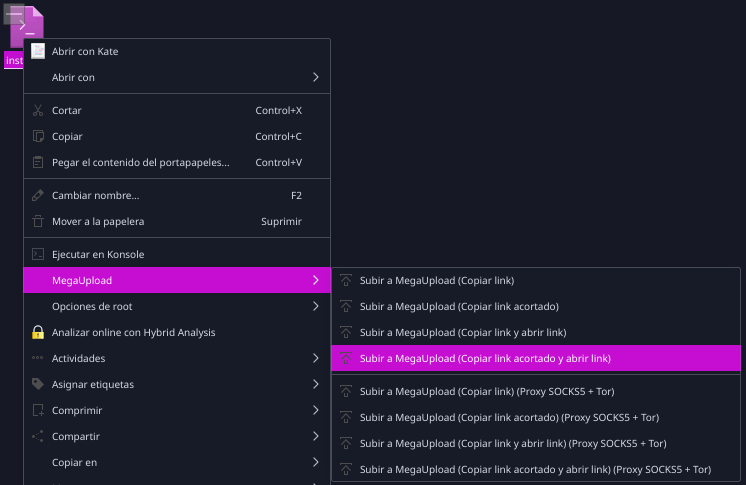Click the pencil icon for Cambiar nombre
Image resolution: width=746 pixels, height=485 pixels.
[38, 195]
